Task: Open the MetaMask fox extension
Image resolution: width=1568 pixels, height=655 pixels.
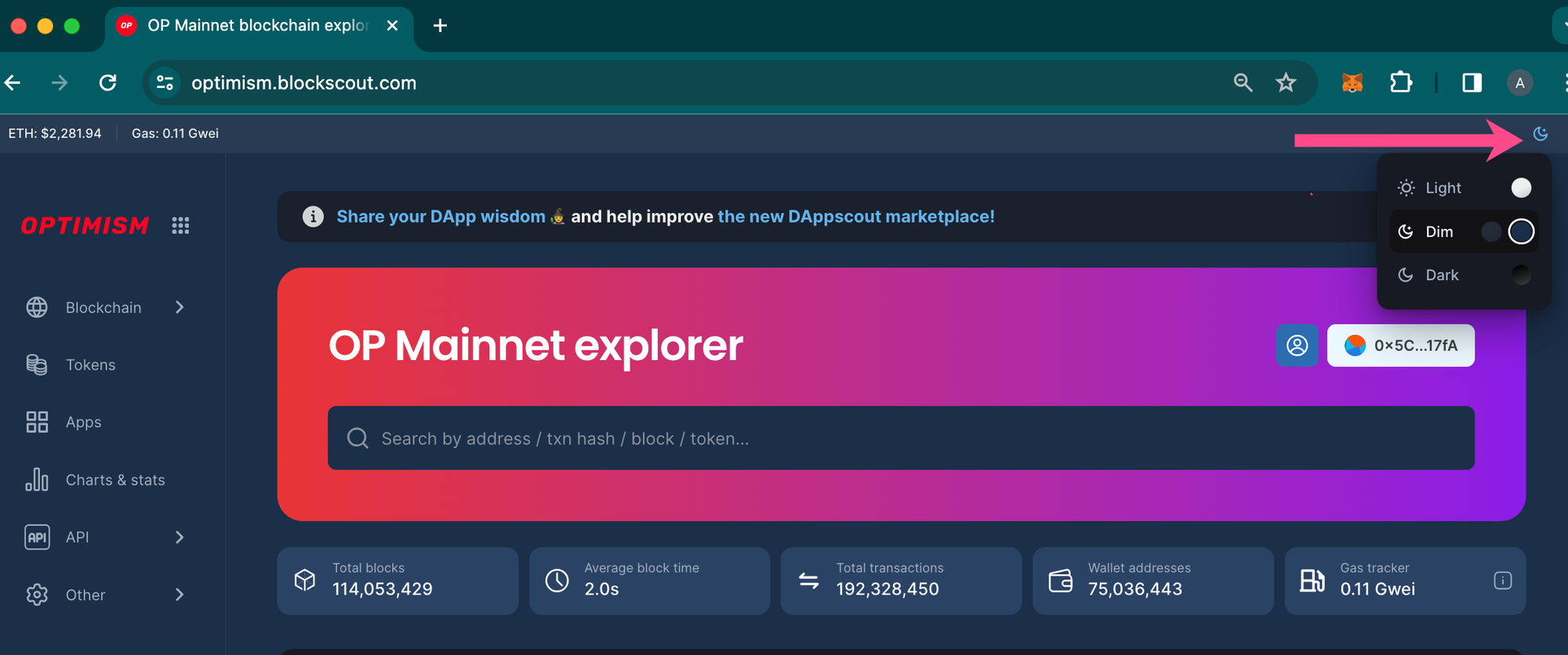Action: click(x=1352, y=82)
